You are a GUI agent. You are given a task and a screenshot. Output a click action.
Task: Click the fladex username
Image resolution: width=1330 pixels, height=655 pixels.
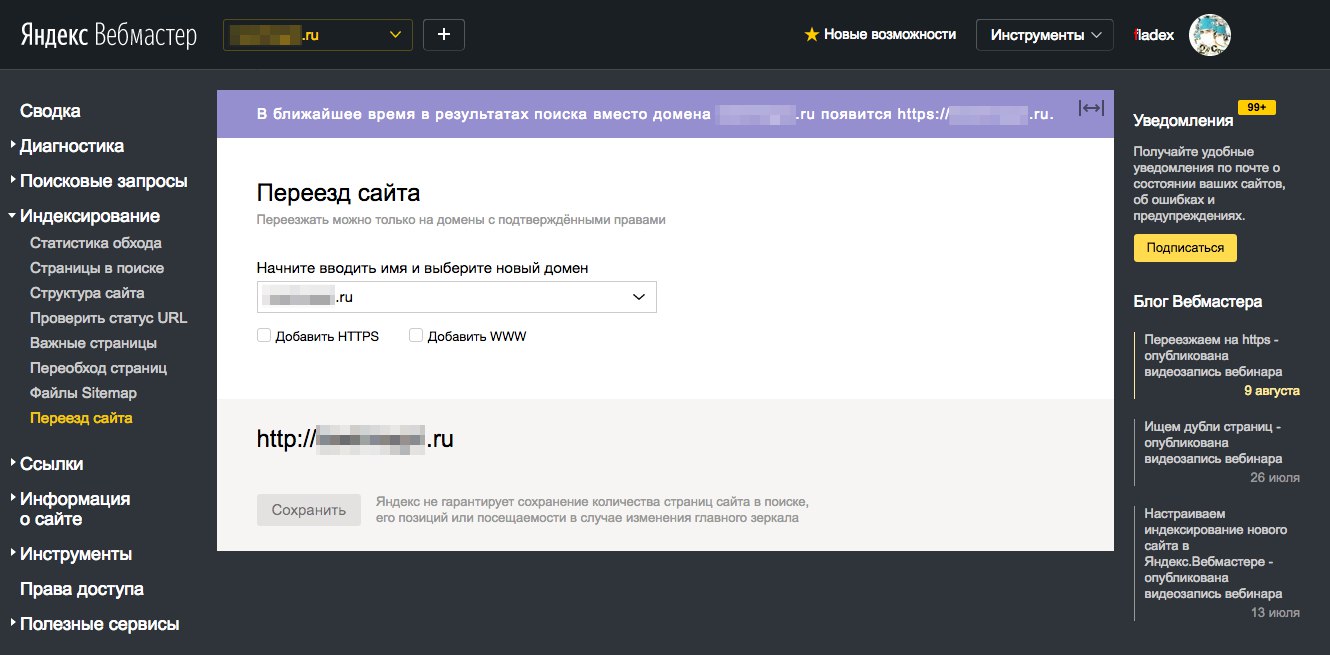(1154, 35)
